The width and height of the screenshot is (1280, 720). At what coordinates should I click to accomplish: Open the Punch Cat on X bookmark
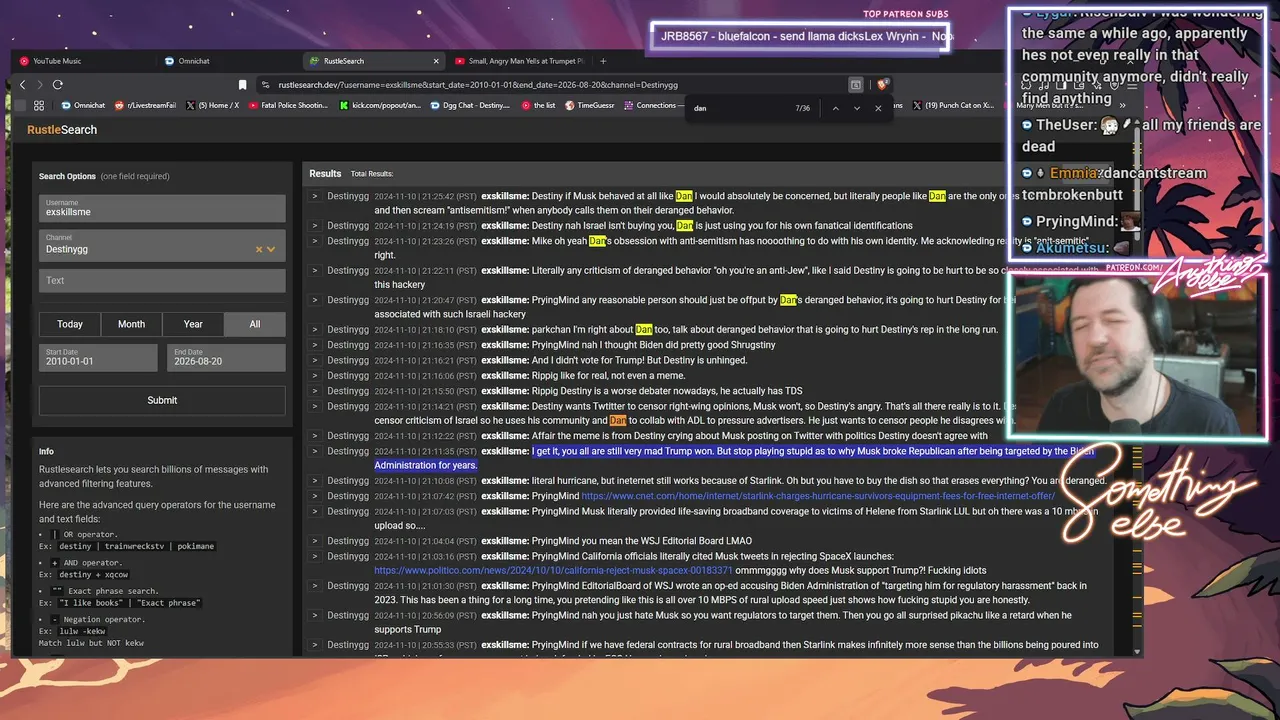click(x=954, y=105)
